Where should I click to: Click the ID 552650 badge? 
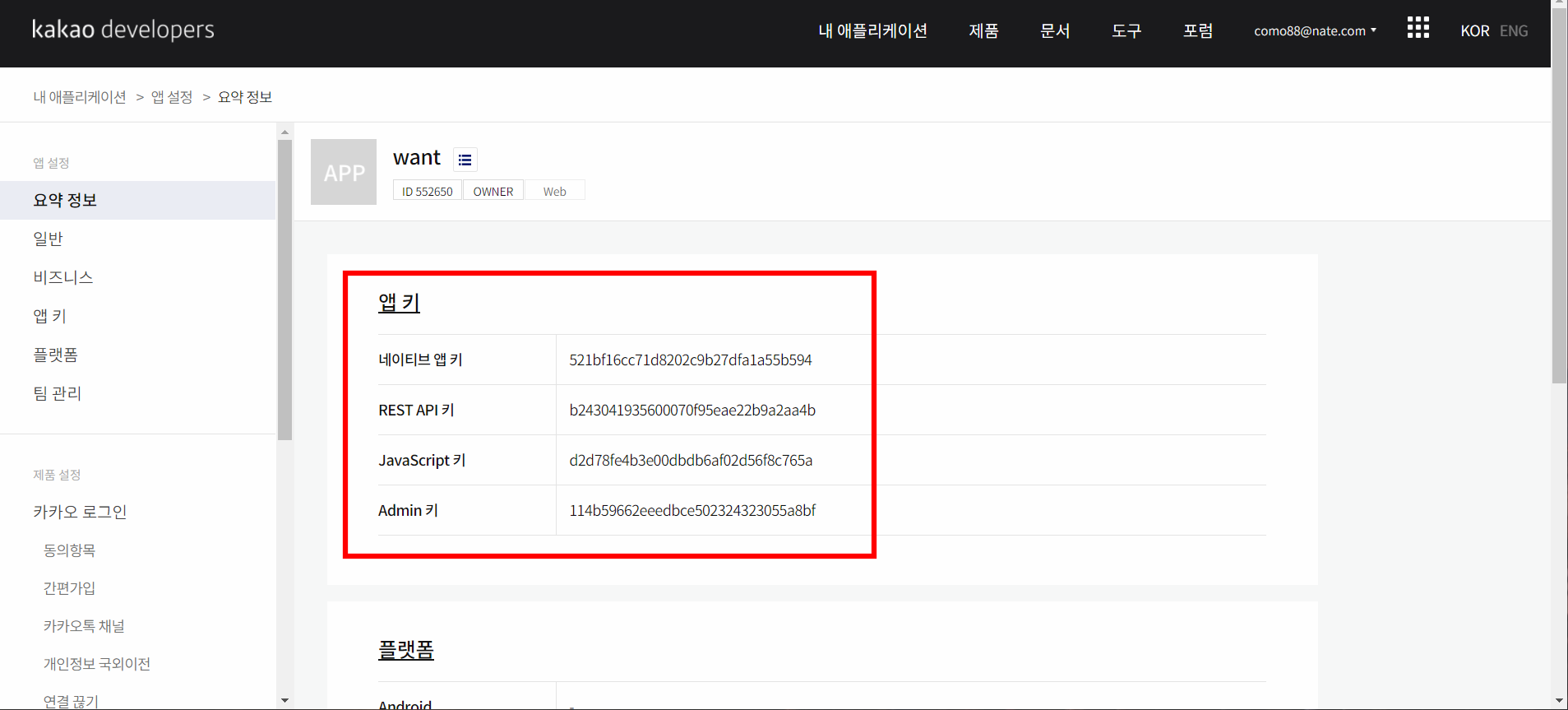point(428,191)
